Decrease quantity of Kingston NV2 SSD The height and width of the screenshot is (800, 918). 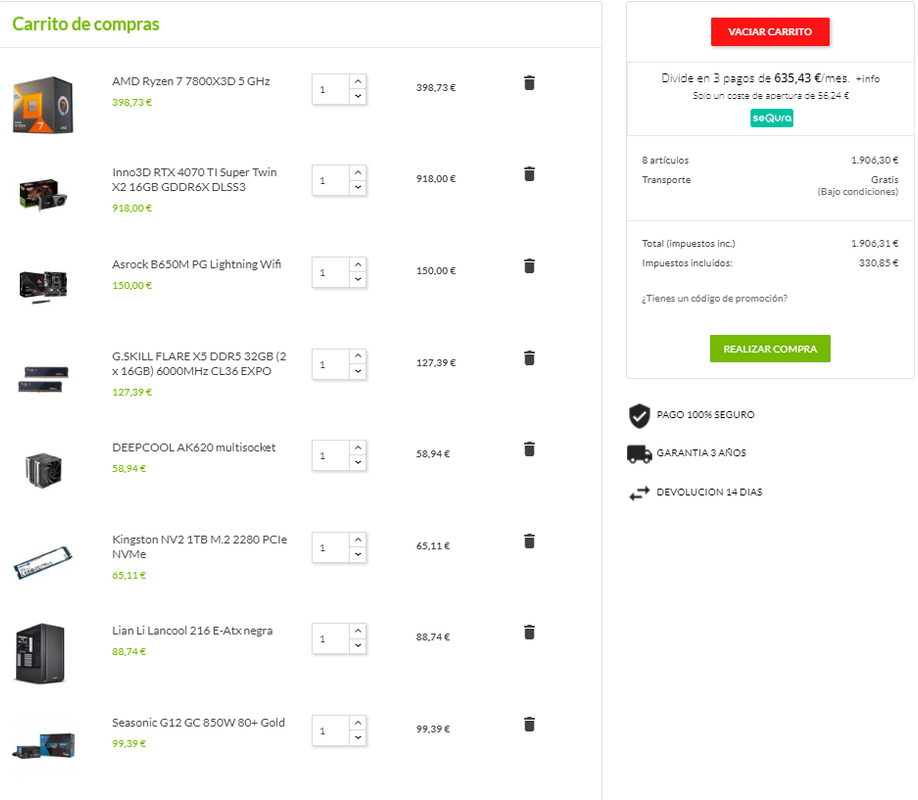(358, 554)
